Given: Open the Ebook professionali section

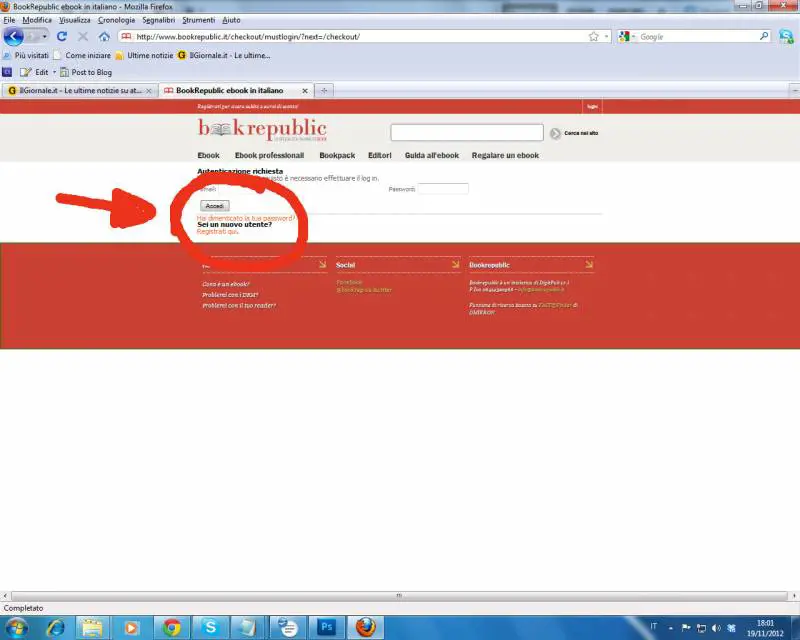Looking at the screenshot, I should pyautogui.click(x=269, y=155).
